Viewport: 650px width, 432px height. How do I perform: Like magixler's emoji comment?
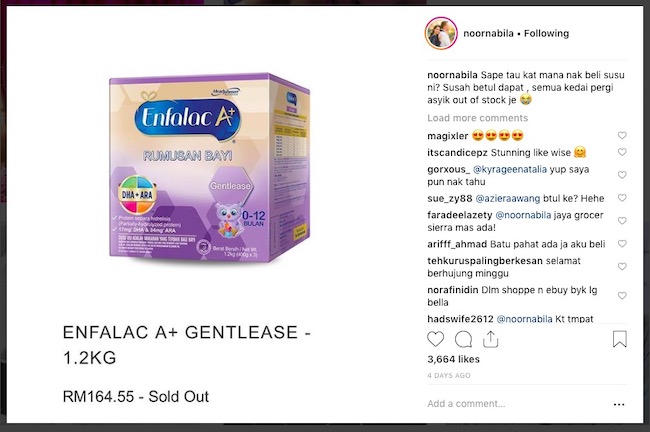tap(622, 135)
